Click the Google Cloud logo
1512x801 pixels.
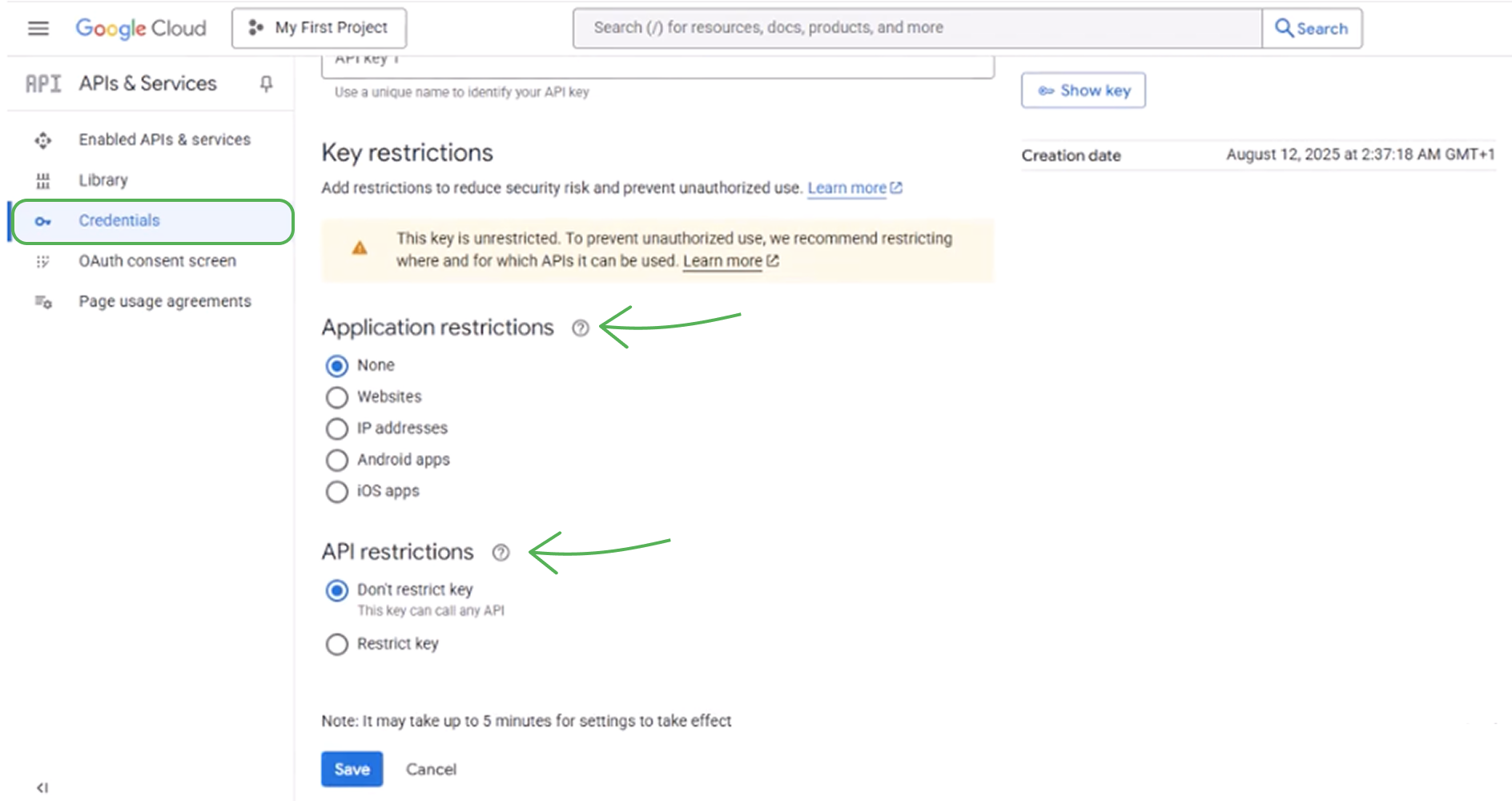click(x=141, y=28)
